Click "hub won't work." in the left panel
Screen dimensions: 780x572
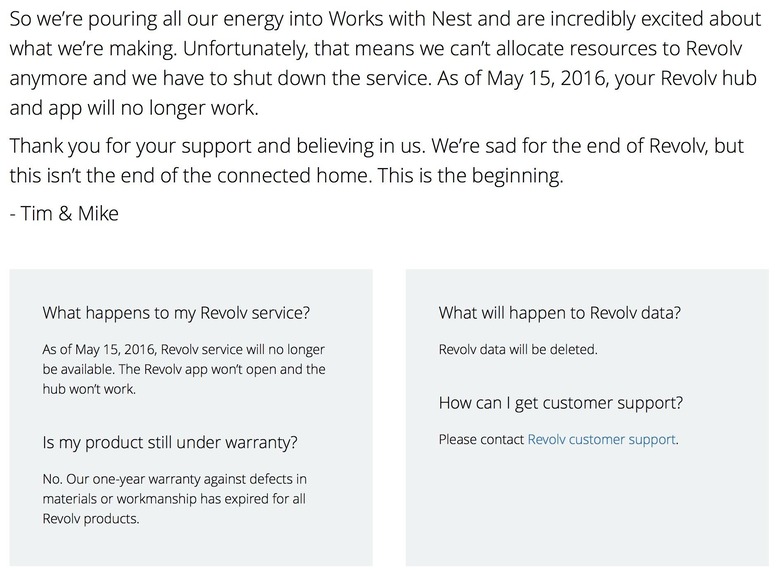tap(89, 389)
